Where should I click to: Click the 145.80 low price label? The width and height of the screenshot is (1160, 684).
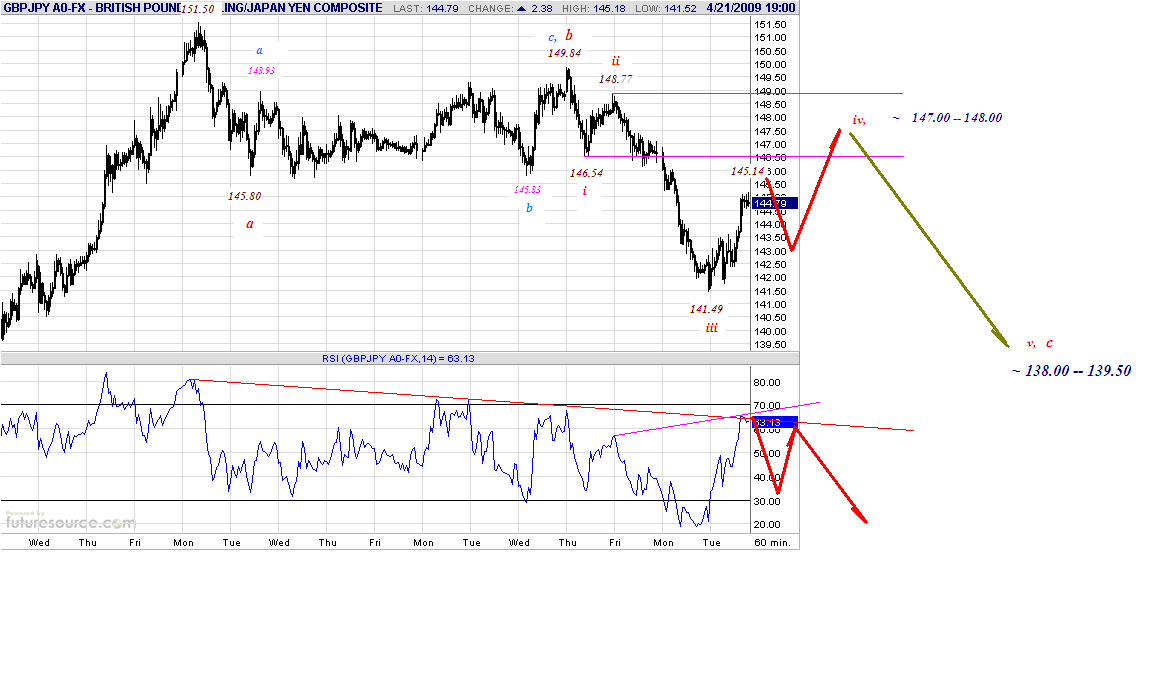(x=244, y=197)
